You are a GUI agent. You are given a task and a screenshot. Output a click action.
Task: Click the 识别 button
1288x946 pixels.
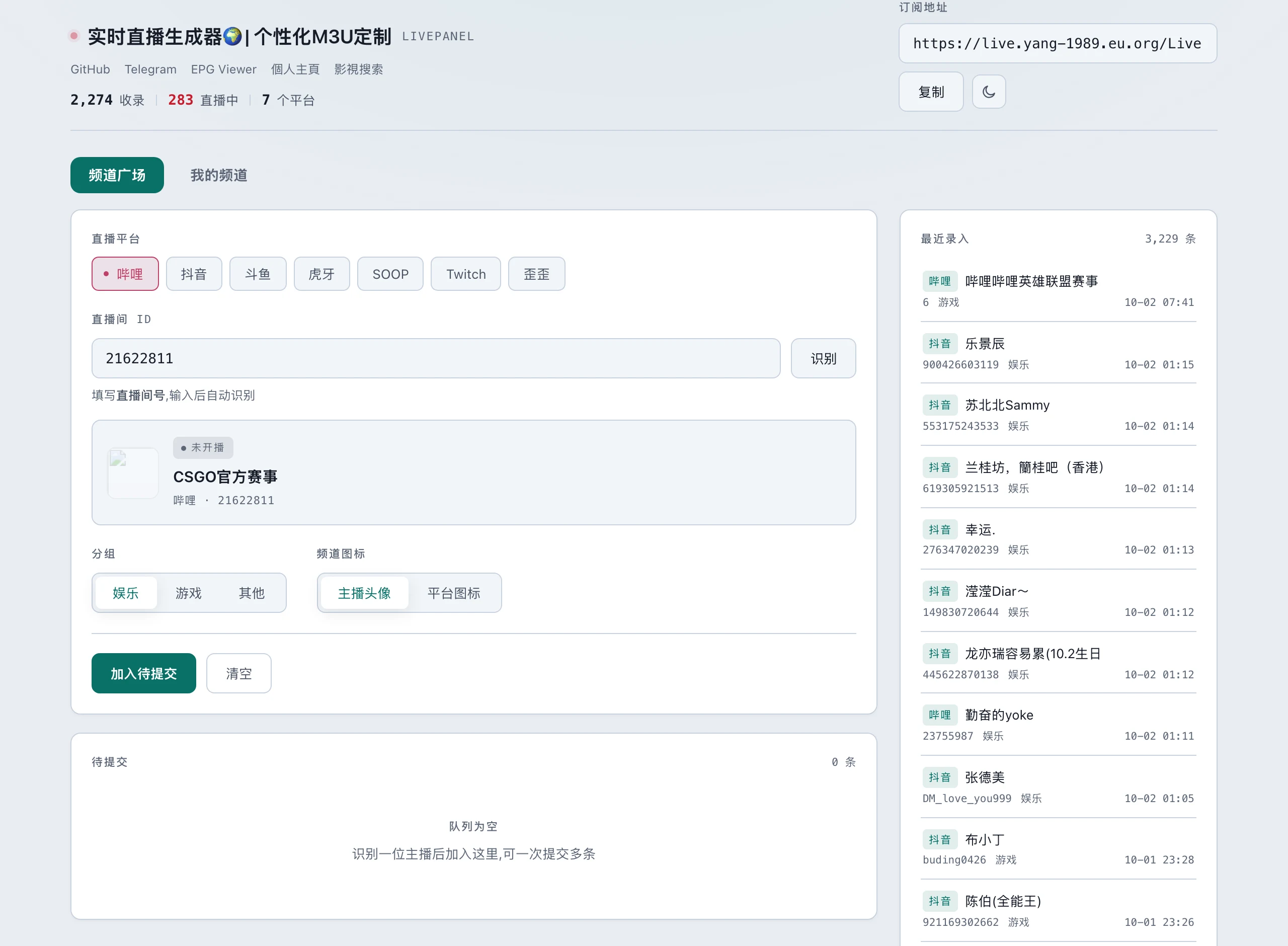click(823, 358)
